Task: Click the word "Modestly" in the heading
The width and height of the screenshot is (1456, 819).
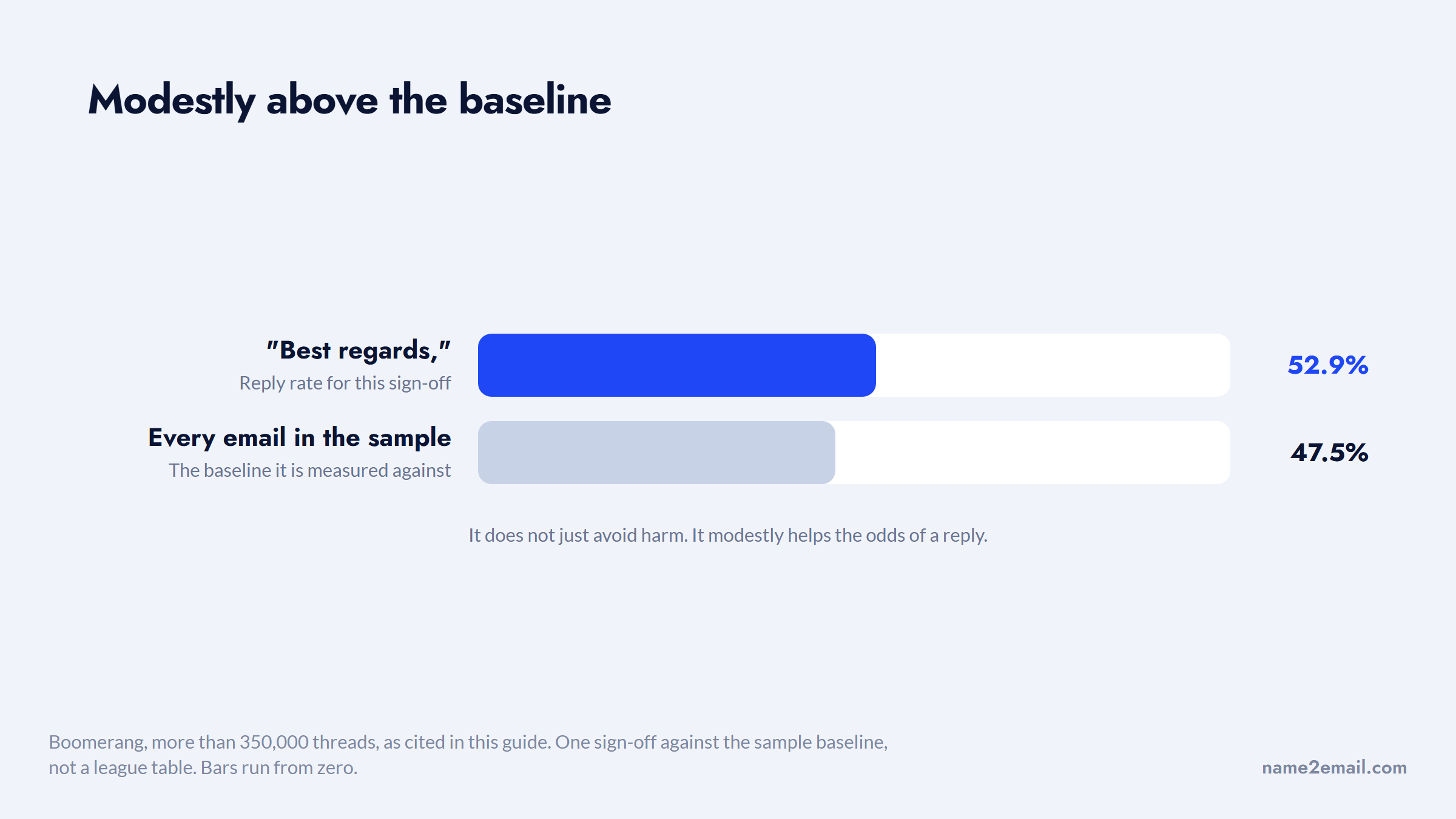Action: click(172, 101)
